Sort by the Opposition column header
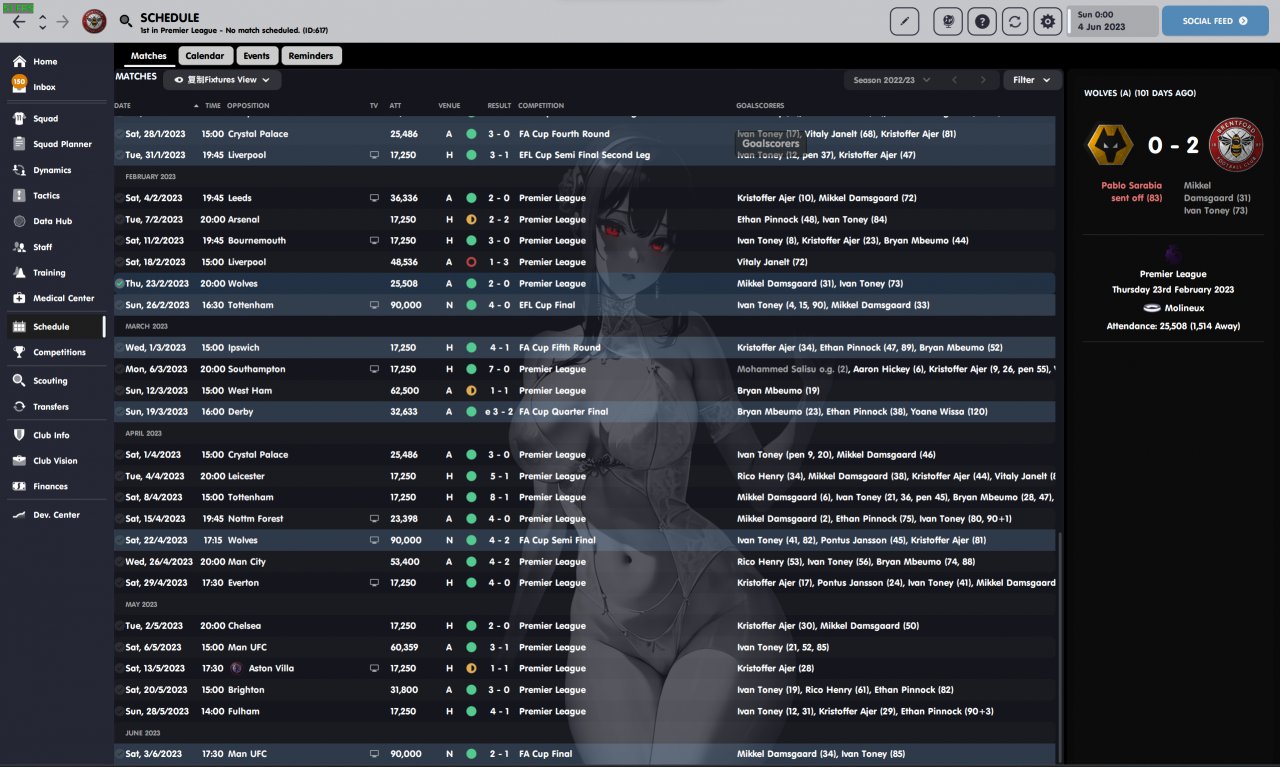The image size is (1280, 767). pyautogui.click(x=248, y=105)
